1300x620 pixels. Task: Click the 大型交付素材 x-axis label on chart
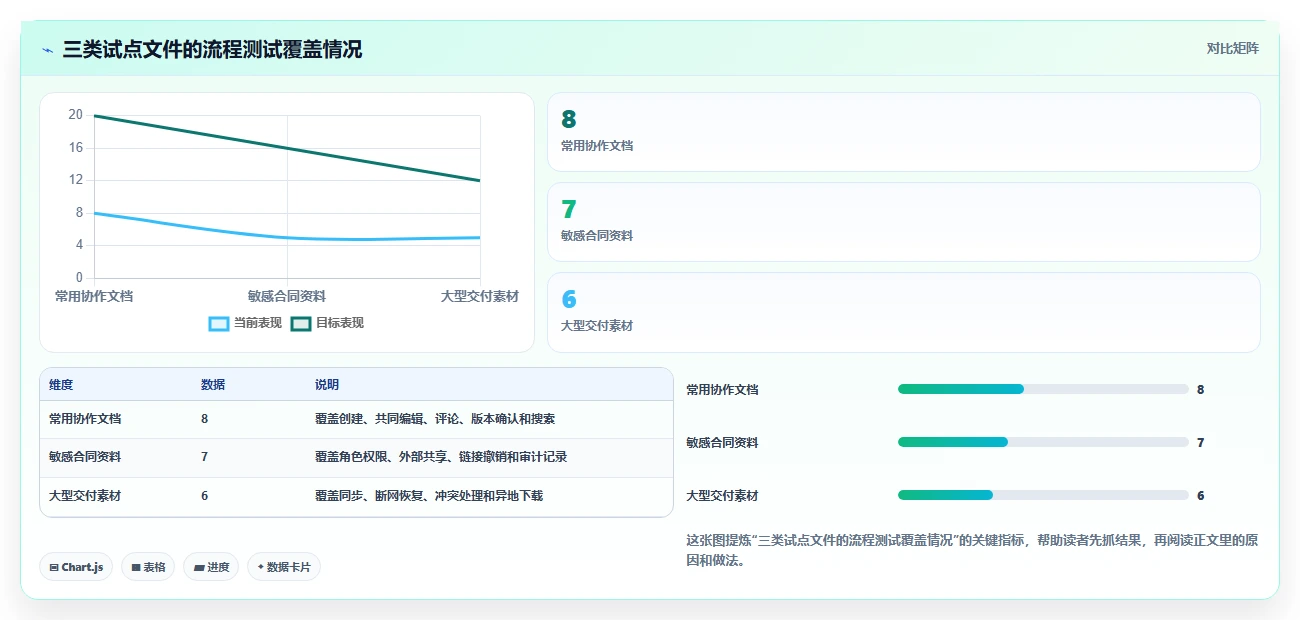click(x=480, y=296)
